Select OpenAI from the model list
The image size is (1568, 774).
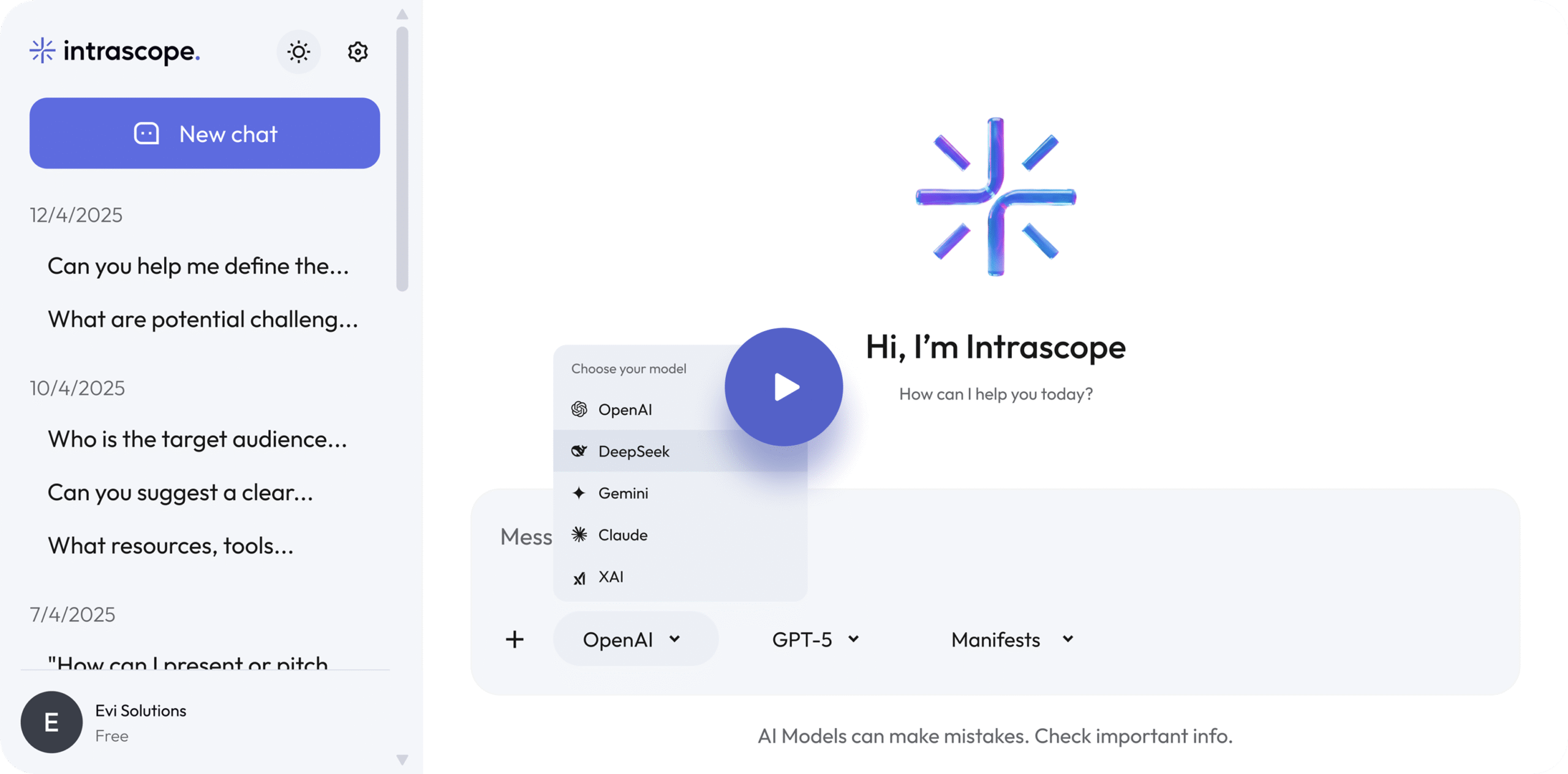pyautogui.click(x=624, y=409)
